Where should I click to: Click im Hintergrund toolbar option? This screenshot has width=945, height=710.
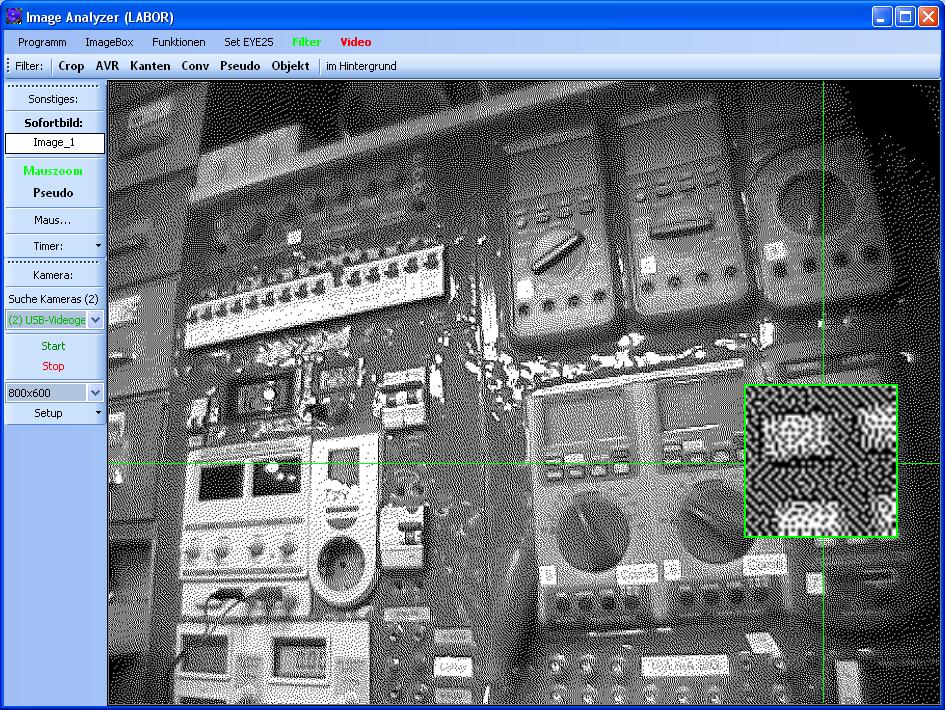[361, 66]
